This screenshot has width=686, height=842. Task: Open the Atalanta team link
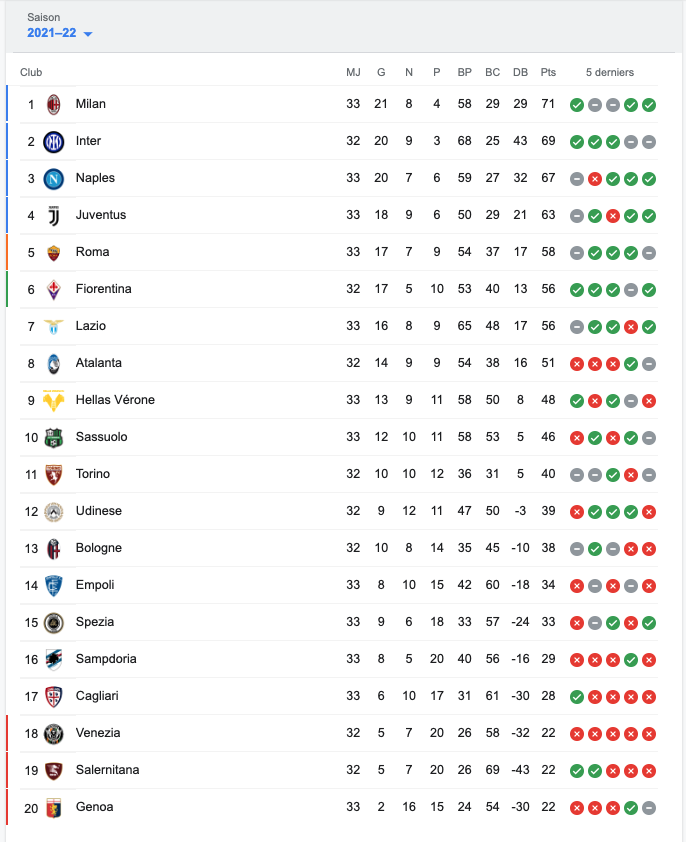point(98,363)
